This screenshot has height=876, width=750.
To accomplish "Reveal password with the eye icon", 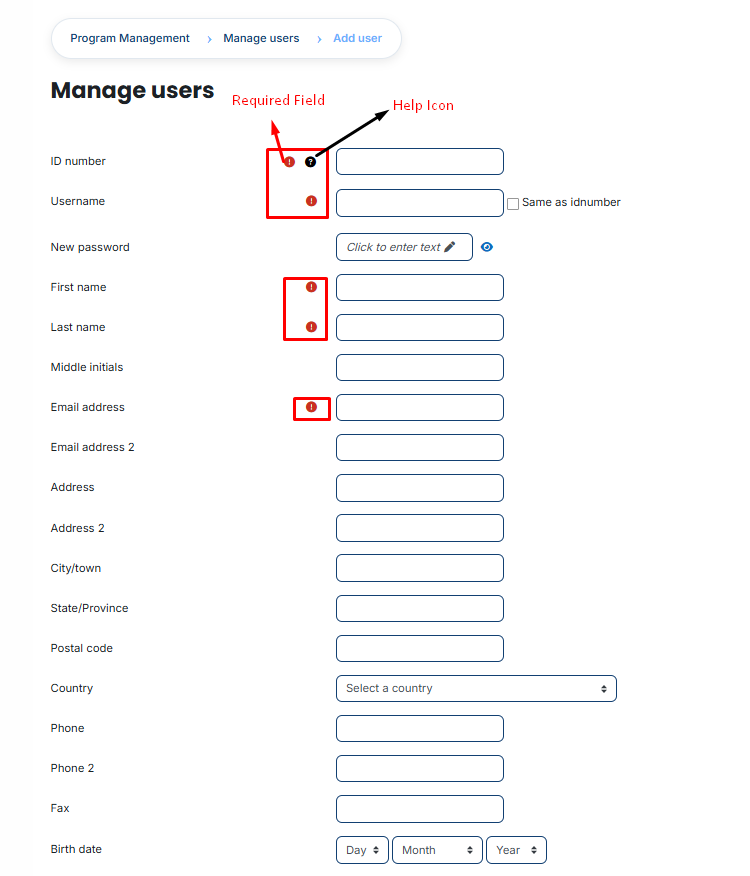I will point(487,247).
